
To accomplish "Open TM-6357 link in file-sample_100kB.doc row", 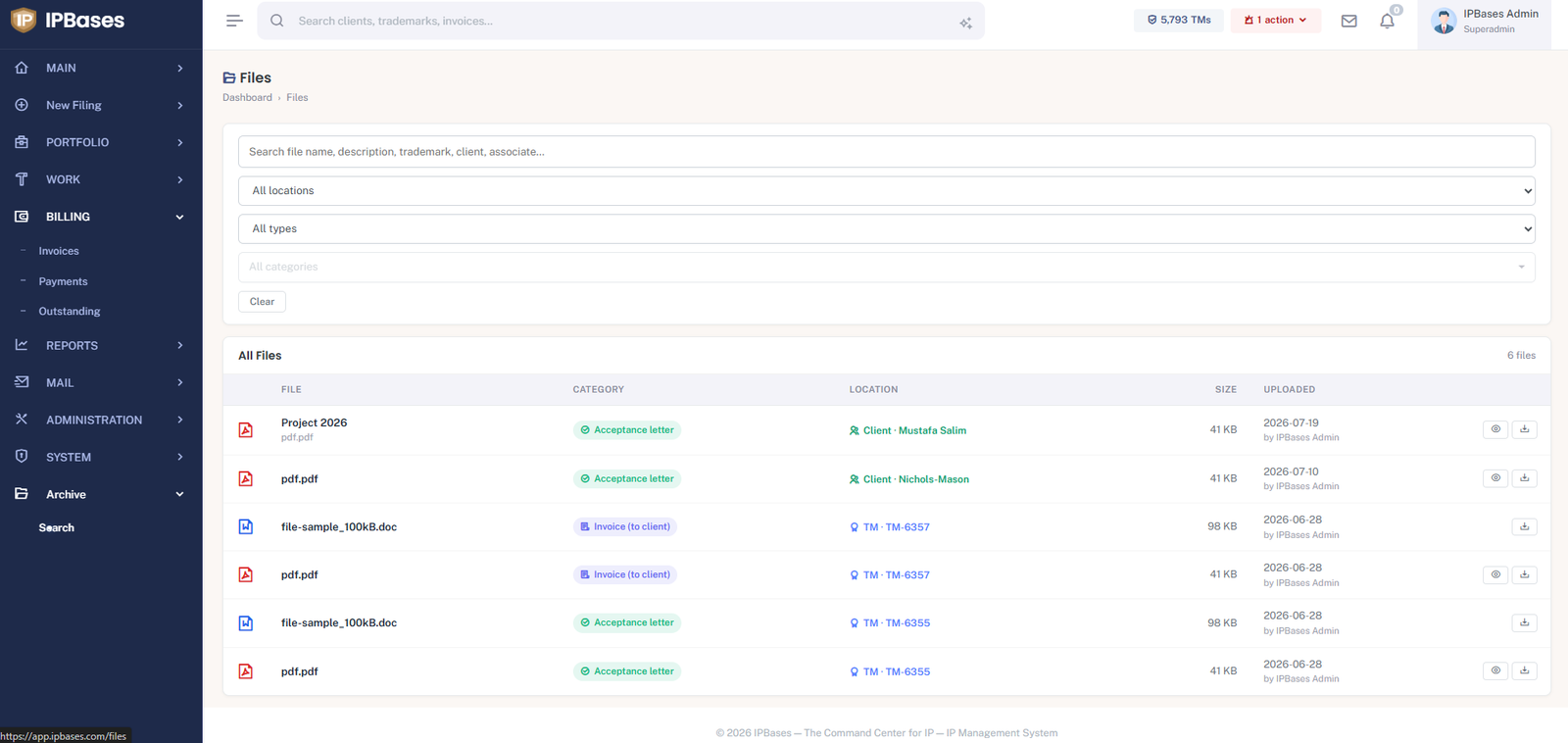I will pyautogui.click(x=890, y=527).
